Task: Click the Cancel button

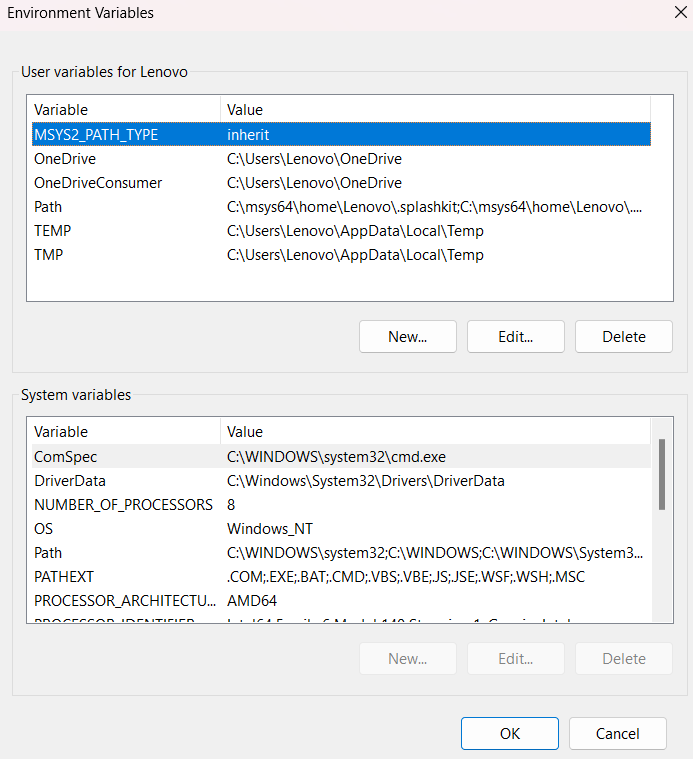Action: coord(618,733)
